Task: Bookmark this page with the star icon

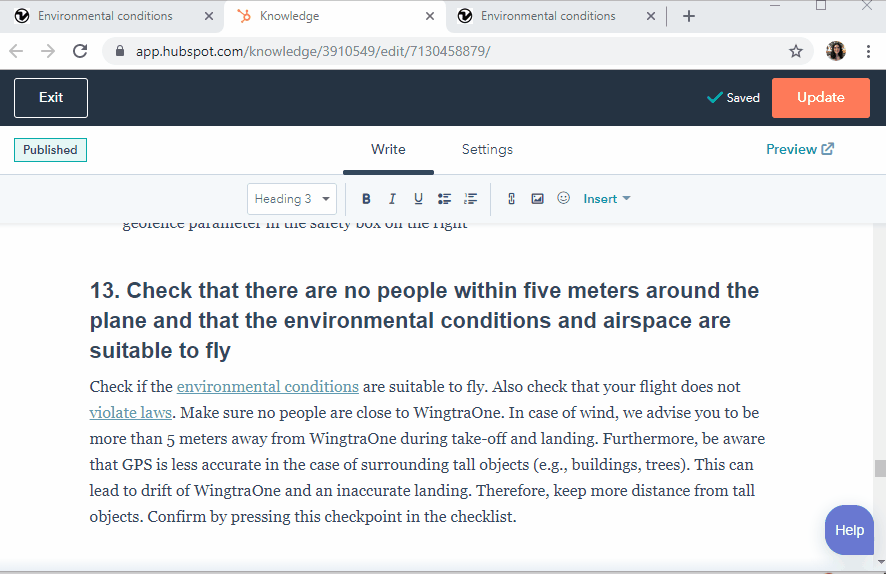Action: (796, 51)
